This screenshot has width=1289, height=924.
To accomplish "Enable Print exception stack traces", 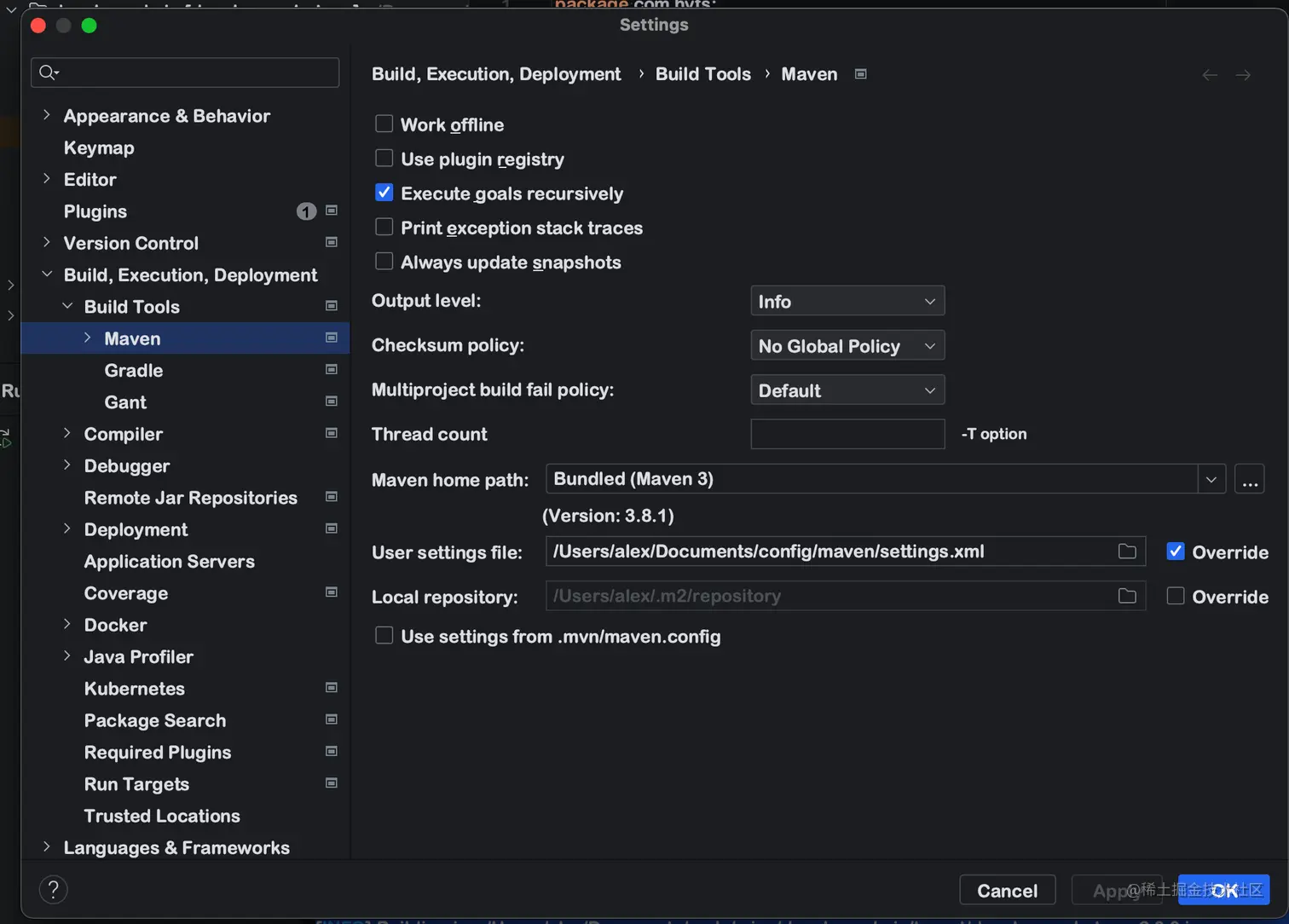I will coord(384,227).
